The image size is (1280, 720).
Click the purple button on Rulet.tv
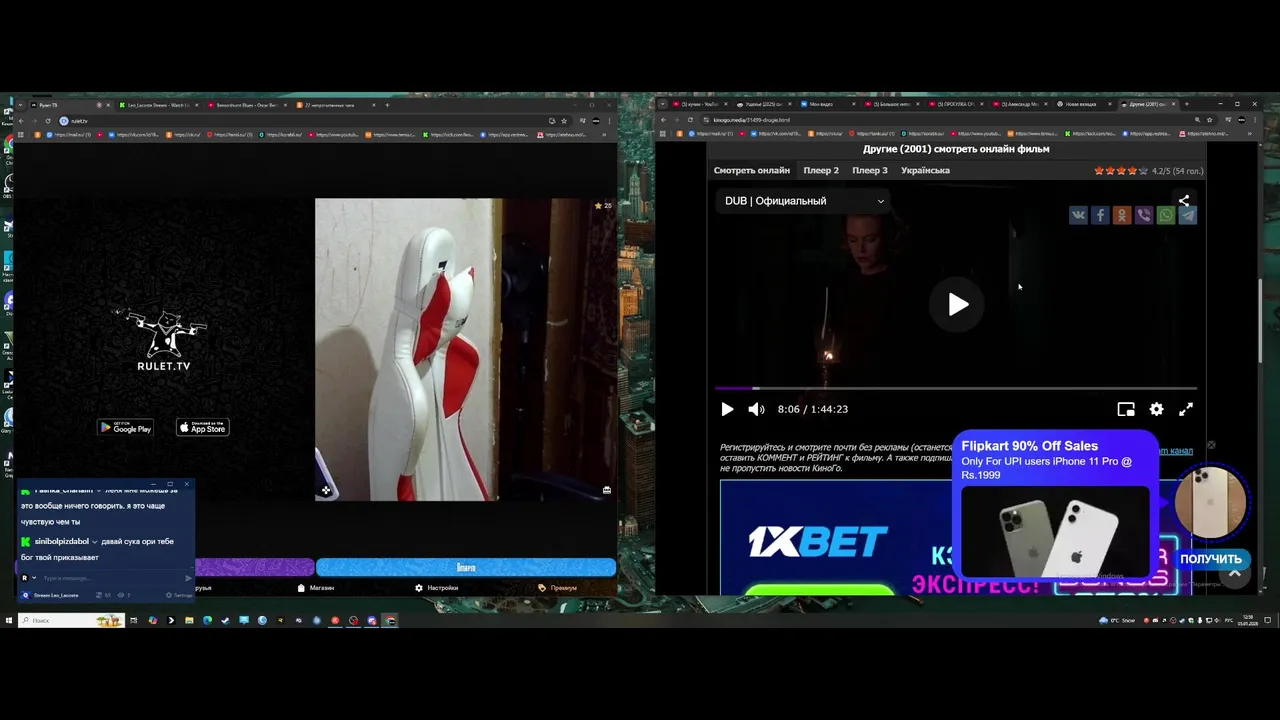coord(254,567)
